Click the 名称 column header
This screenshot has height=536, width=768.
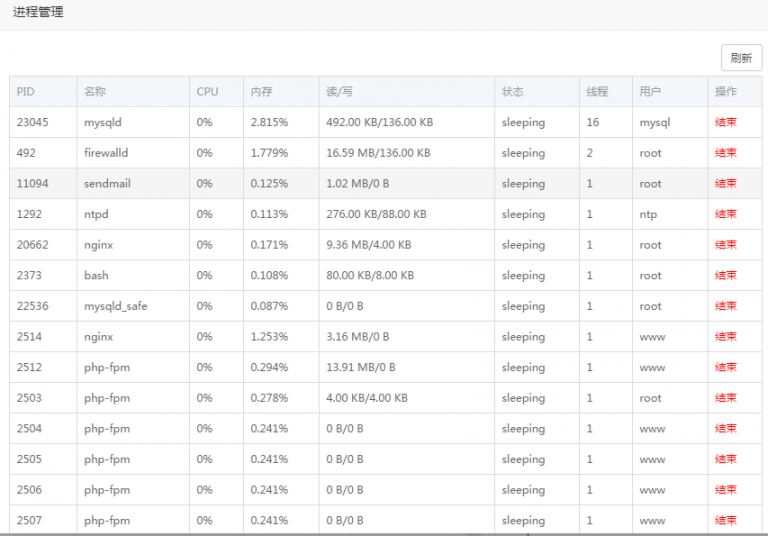click(x=133, y=92)
